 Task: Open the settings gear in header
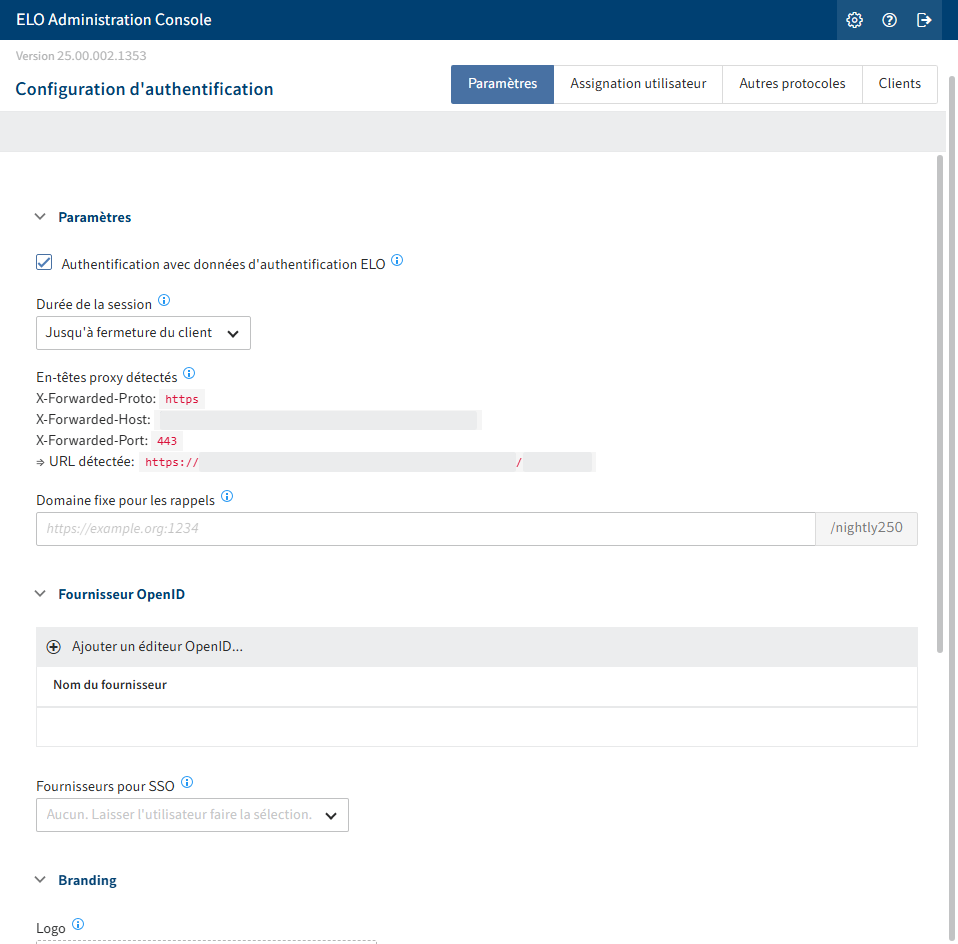point(854,20)
